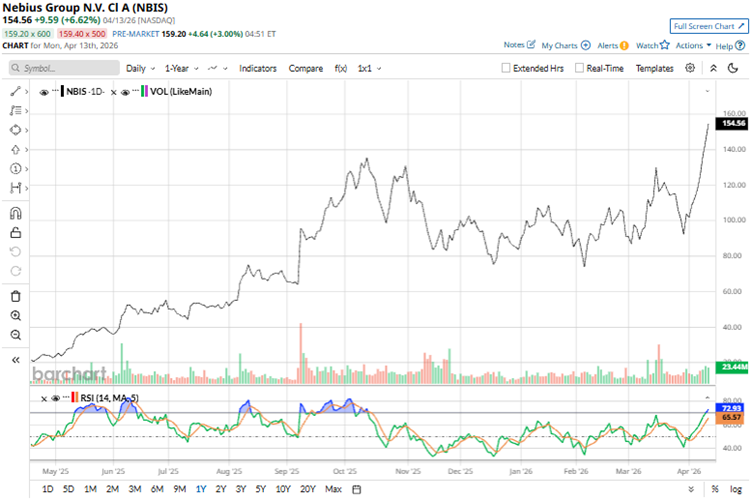Open the chart type line dropdown

pos(217,68)
